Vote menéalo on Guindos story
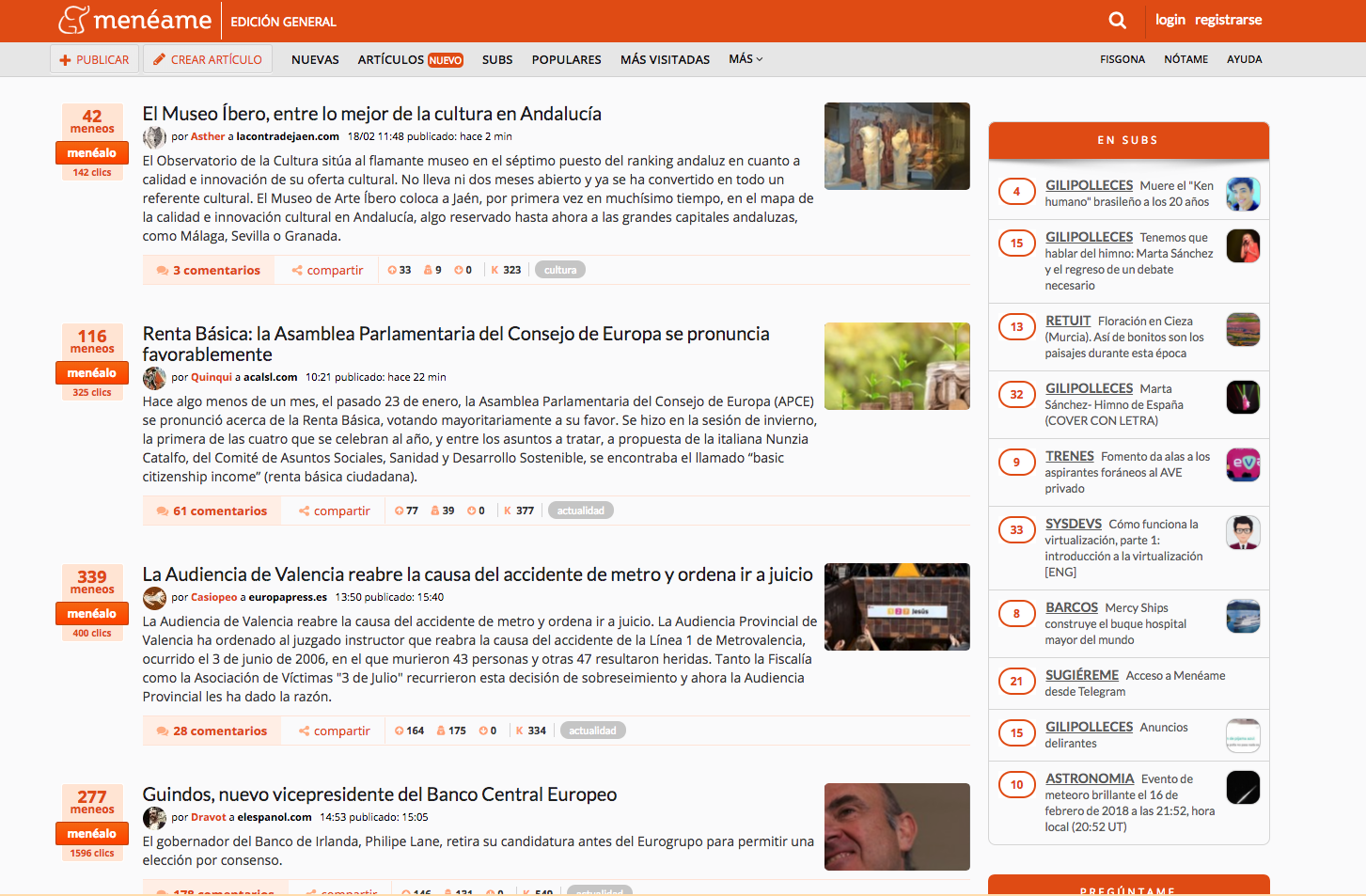The width and height of the screenshot is (1366, 896). [x=92, y=833]
